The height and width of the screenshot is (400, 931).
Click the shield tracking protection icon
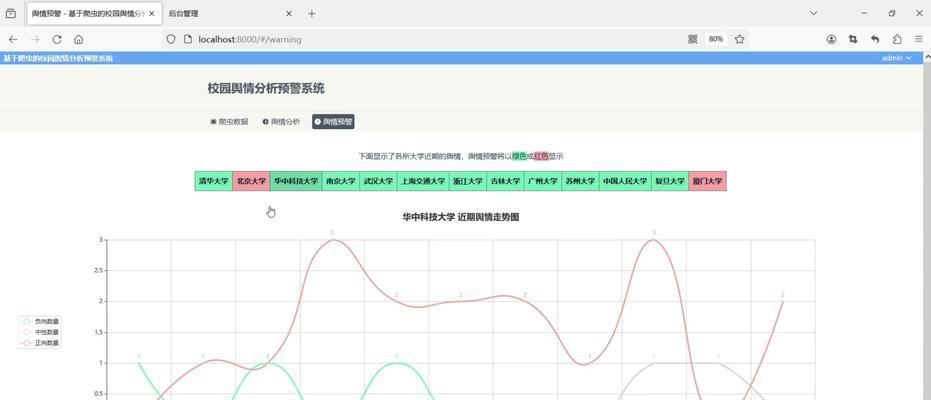(x=170, y=39)
